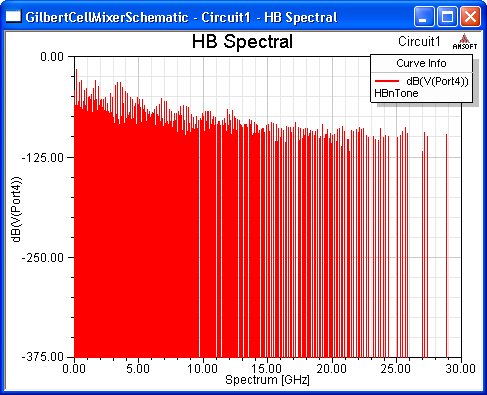The width and height of the screenshot is (487, 395).
Task: Click the -125.00 Y-axis tick label
Action: click(42, 157)
